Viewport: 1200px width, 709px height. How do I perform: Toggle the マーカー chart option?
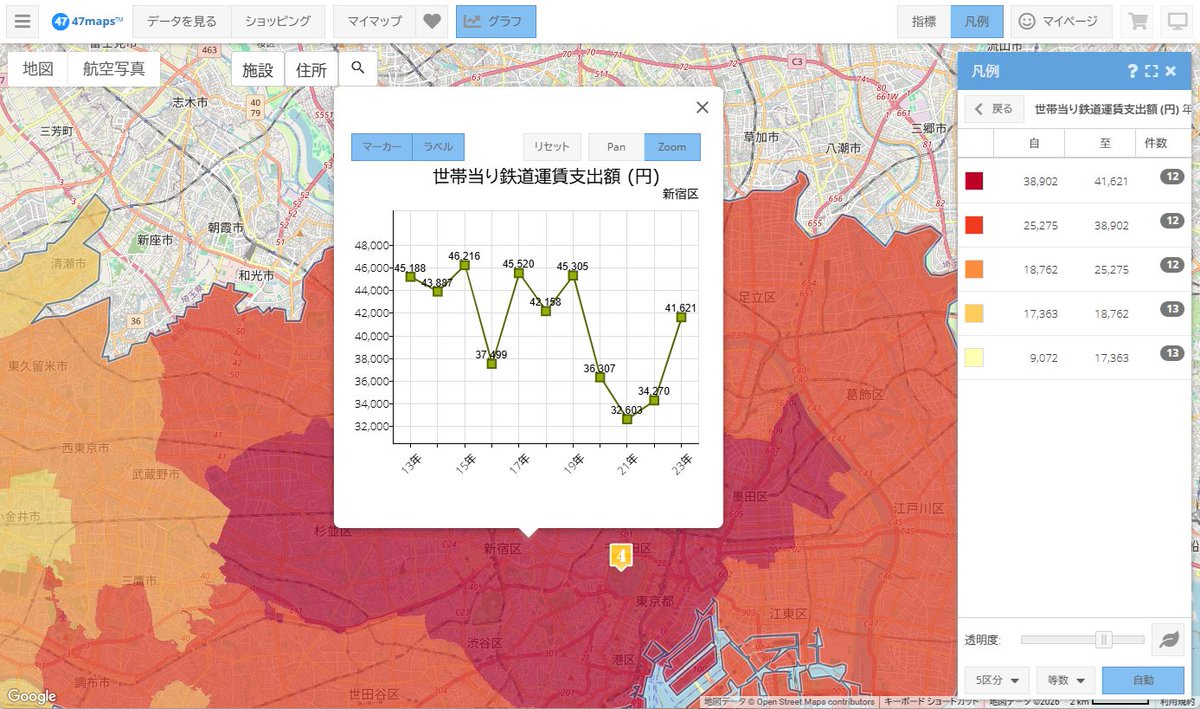pyautogui.click(x=381, y=147)
